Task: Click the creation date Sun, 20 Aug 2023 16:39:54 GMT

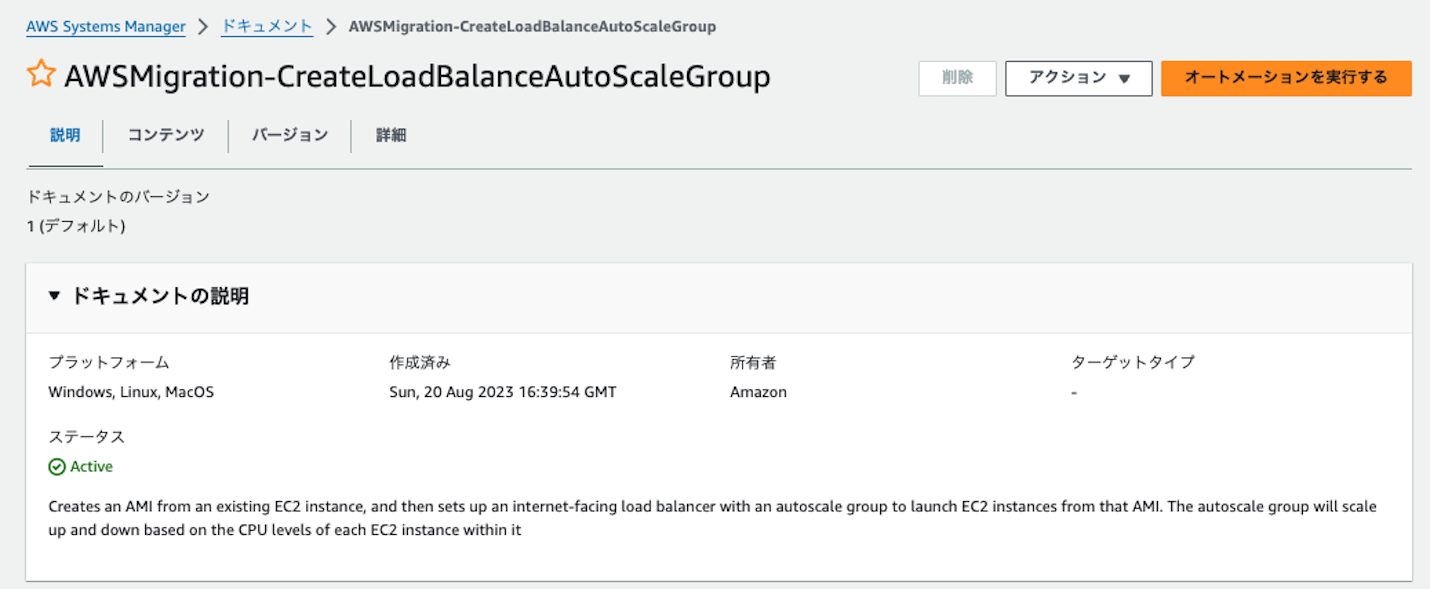Action: tap(503, 392)
